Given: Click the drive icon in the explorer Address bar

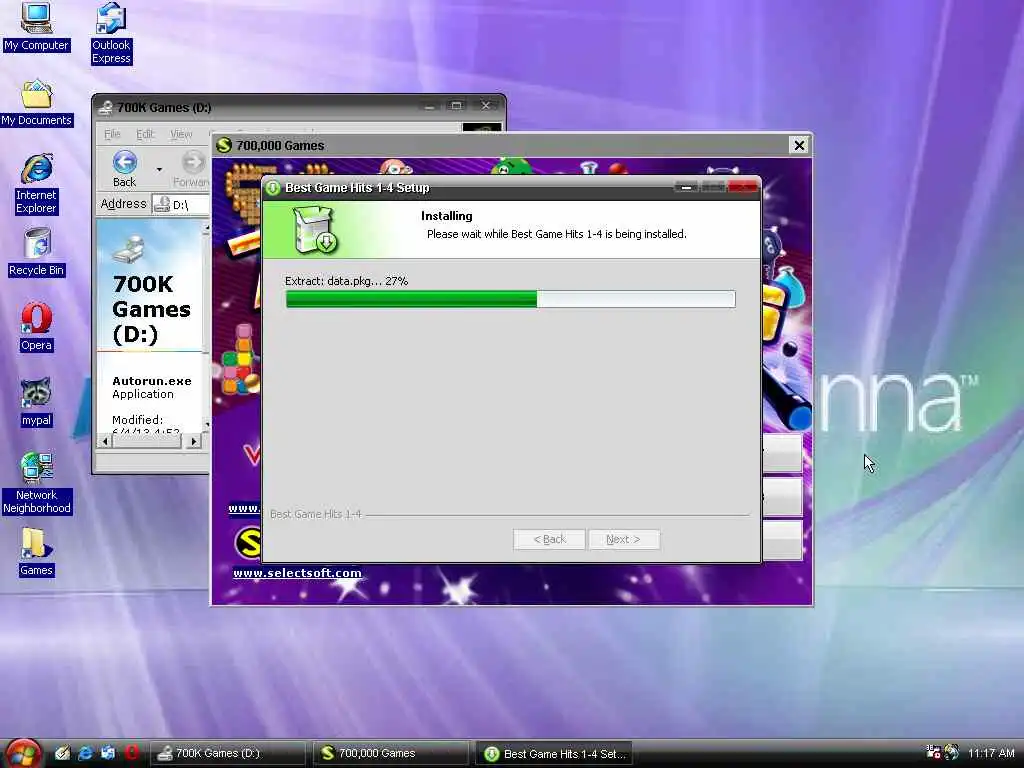Looking at the screenshot, I should click(161, 204).
